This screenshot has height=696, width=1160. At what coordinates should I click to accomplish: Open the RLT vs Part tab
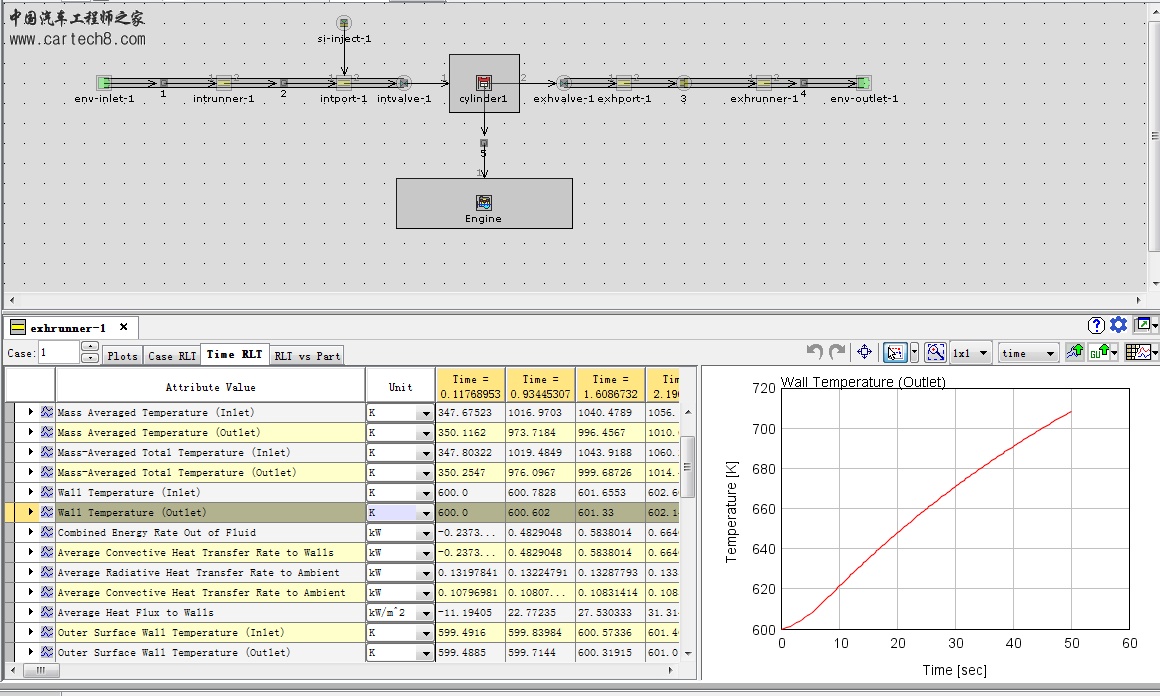(x=307, y=356)
